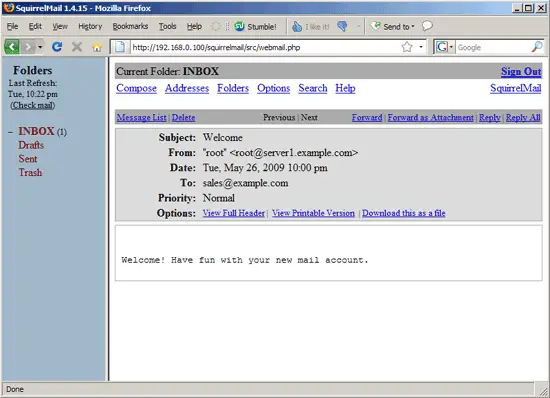The image size is (550, 398).
Task: Open the Drafts folder
Action: (31, 145)
